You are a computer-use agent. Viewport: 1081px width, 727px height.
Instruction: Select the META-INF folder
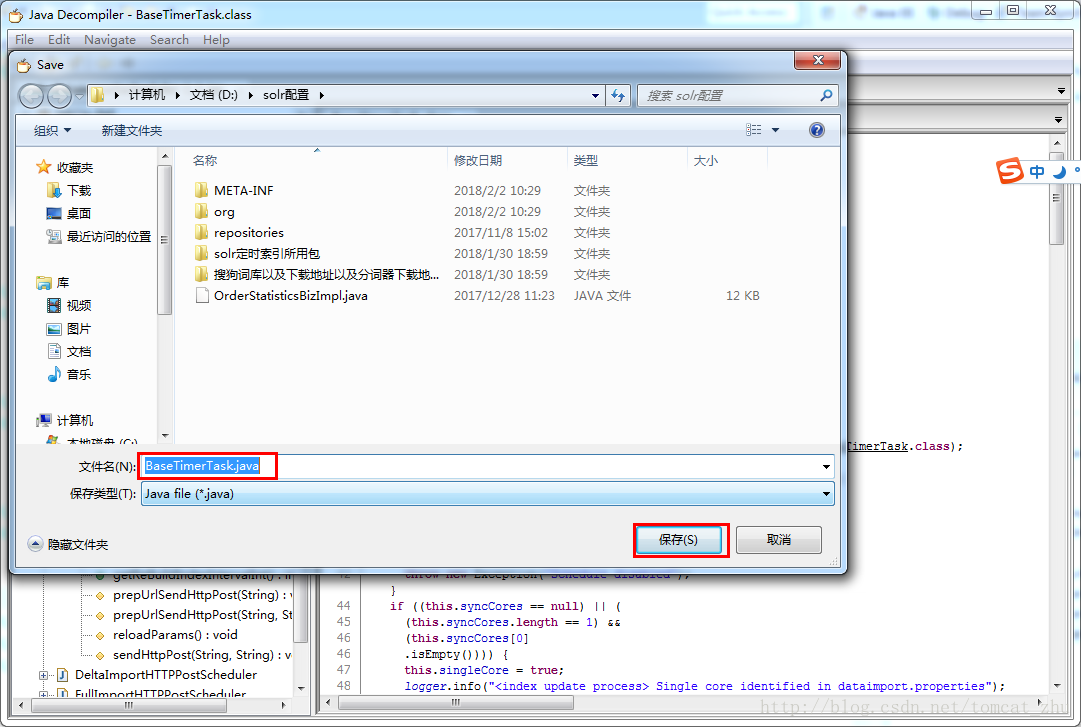pyautogui.click(x=243, y=190)
